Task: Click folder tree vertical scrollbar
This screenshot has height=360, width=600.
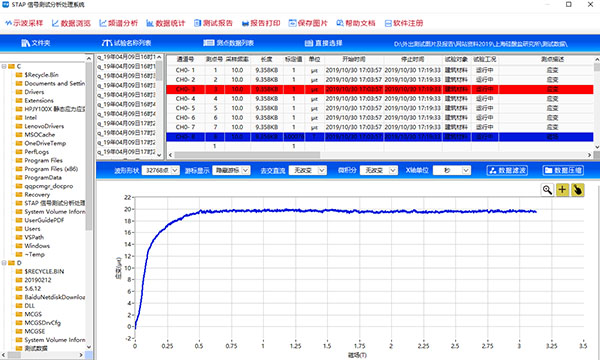Action: (x=89, y=145)
